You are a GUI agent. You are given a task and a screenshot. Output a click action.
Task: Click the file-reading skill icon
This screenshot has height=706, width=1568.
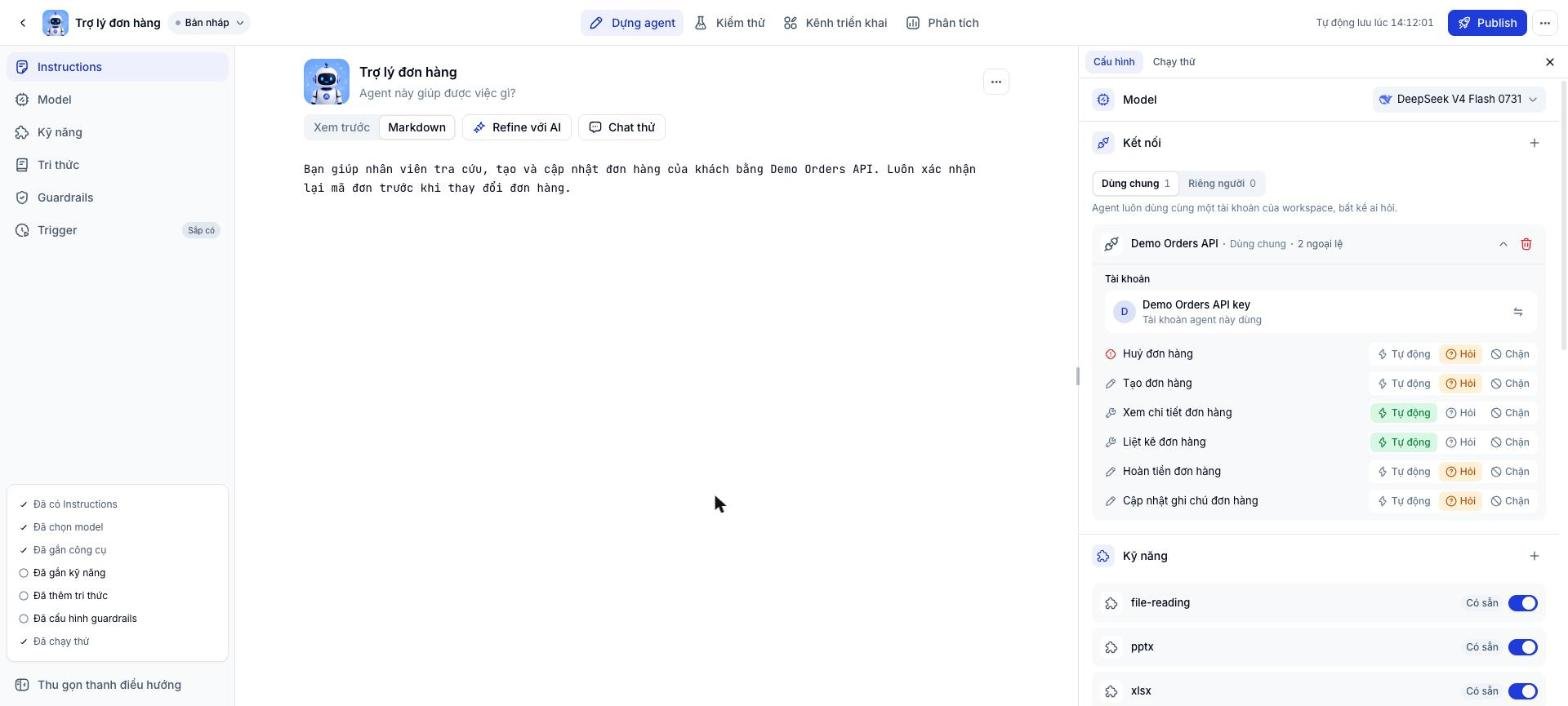(1111, 603)
